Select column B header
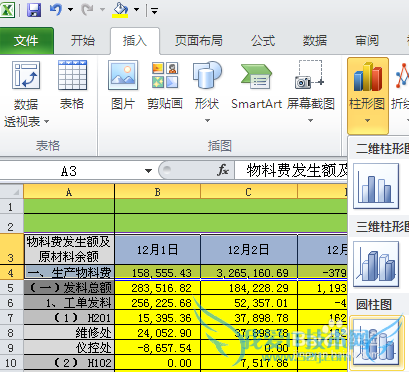 [x=157, y=192]
